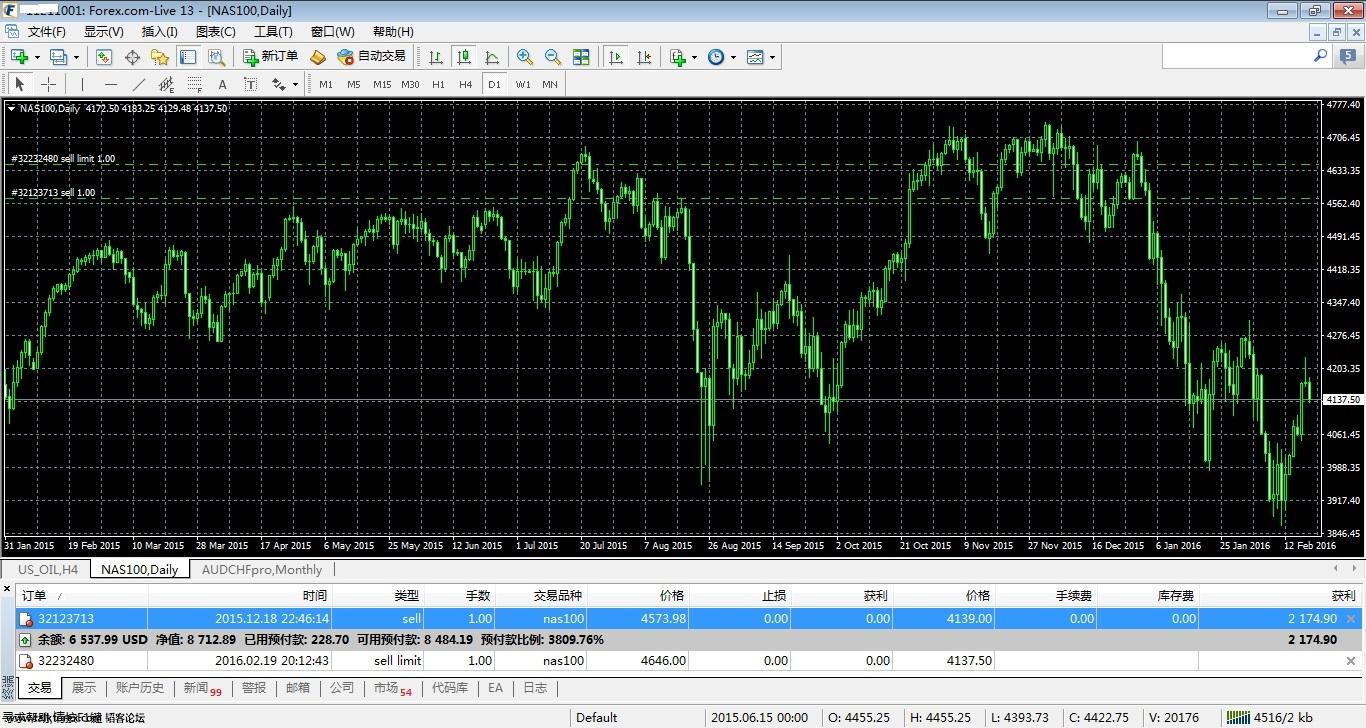
Task: Open the Periods clock icon
Action: [x=716, y=57]
